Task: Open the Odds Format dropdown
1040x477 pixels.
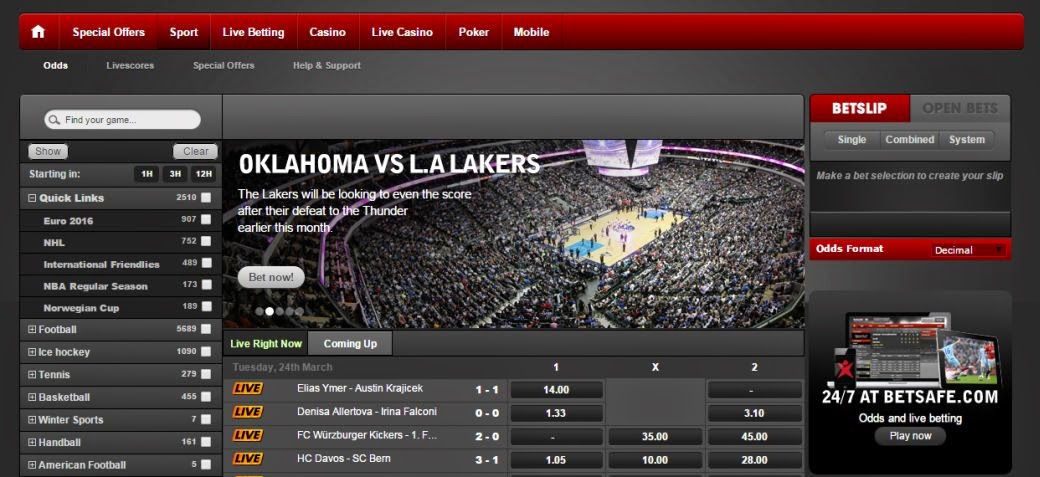Action: tap(968, 250)
